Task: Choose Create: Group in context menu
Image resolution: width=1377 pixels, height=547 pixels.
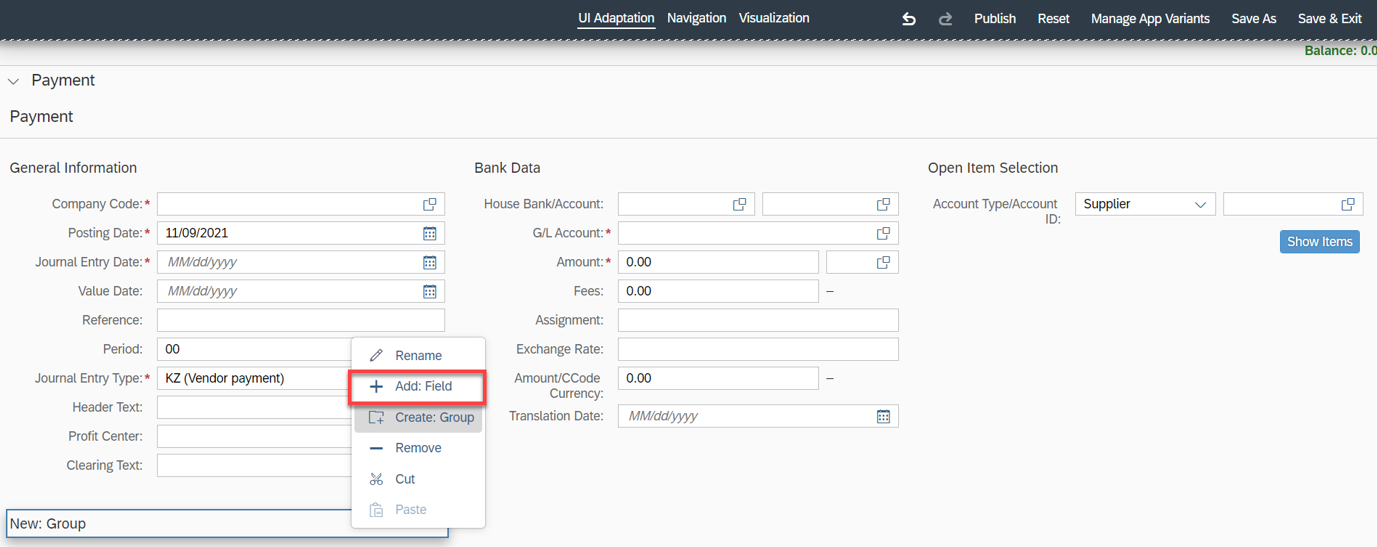Action: pos(417,417)
